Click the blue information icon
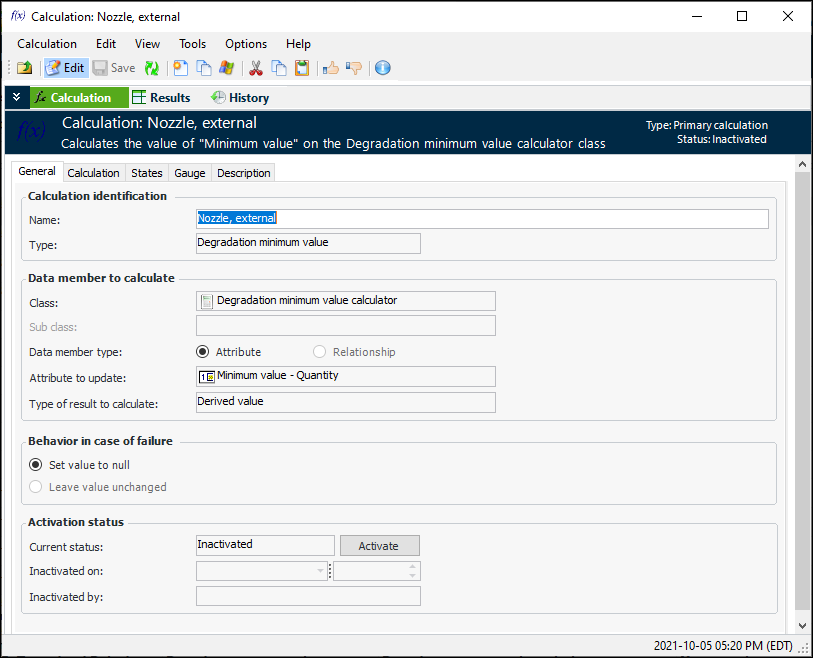This screenshot has width=813, height=658. click(382, 68)
